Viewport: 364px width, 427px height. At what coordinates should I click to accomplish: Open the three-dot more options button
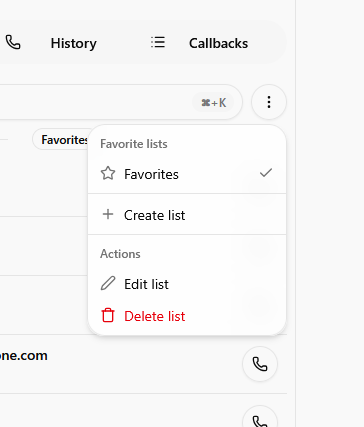(x=269, y=102)
